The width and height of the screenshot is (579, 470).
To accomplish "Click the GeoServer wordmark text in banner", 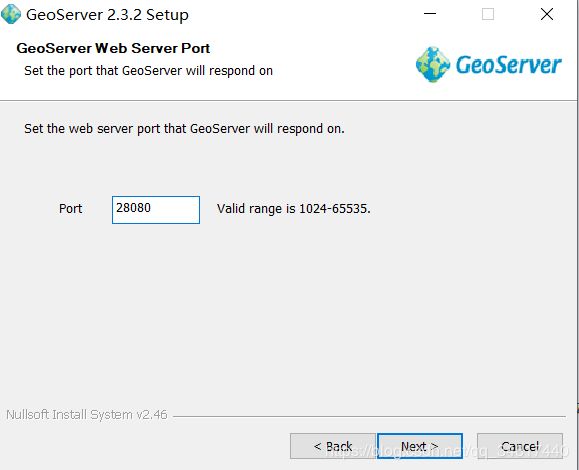I will pyautogui.click(x=508, y=65).
